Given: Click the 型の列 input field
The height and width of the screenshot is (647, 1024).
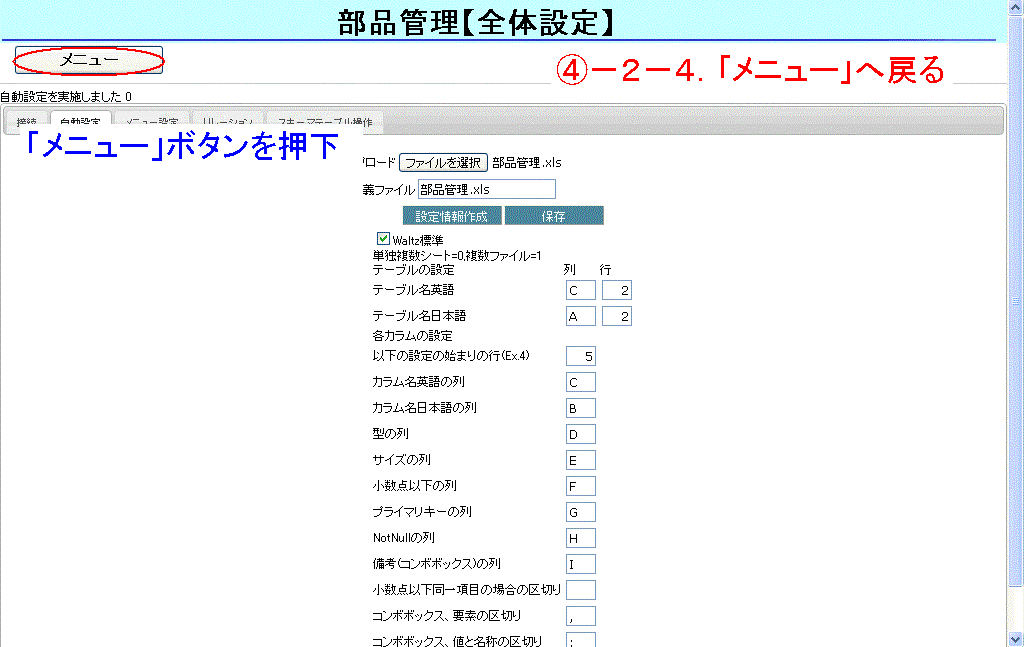Looking at the screenshot, I should (x=580, y=434).
